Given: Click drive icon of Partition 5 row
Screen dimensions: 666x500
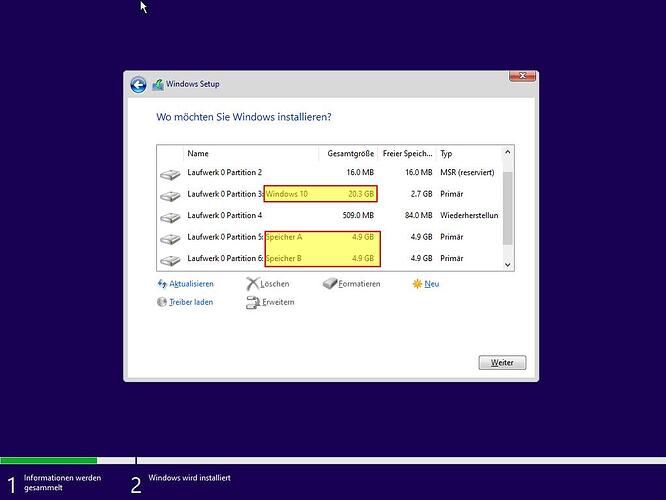Looking at the screenshot, I should (170, 239).
